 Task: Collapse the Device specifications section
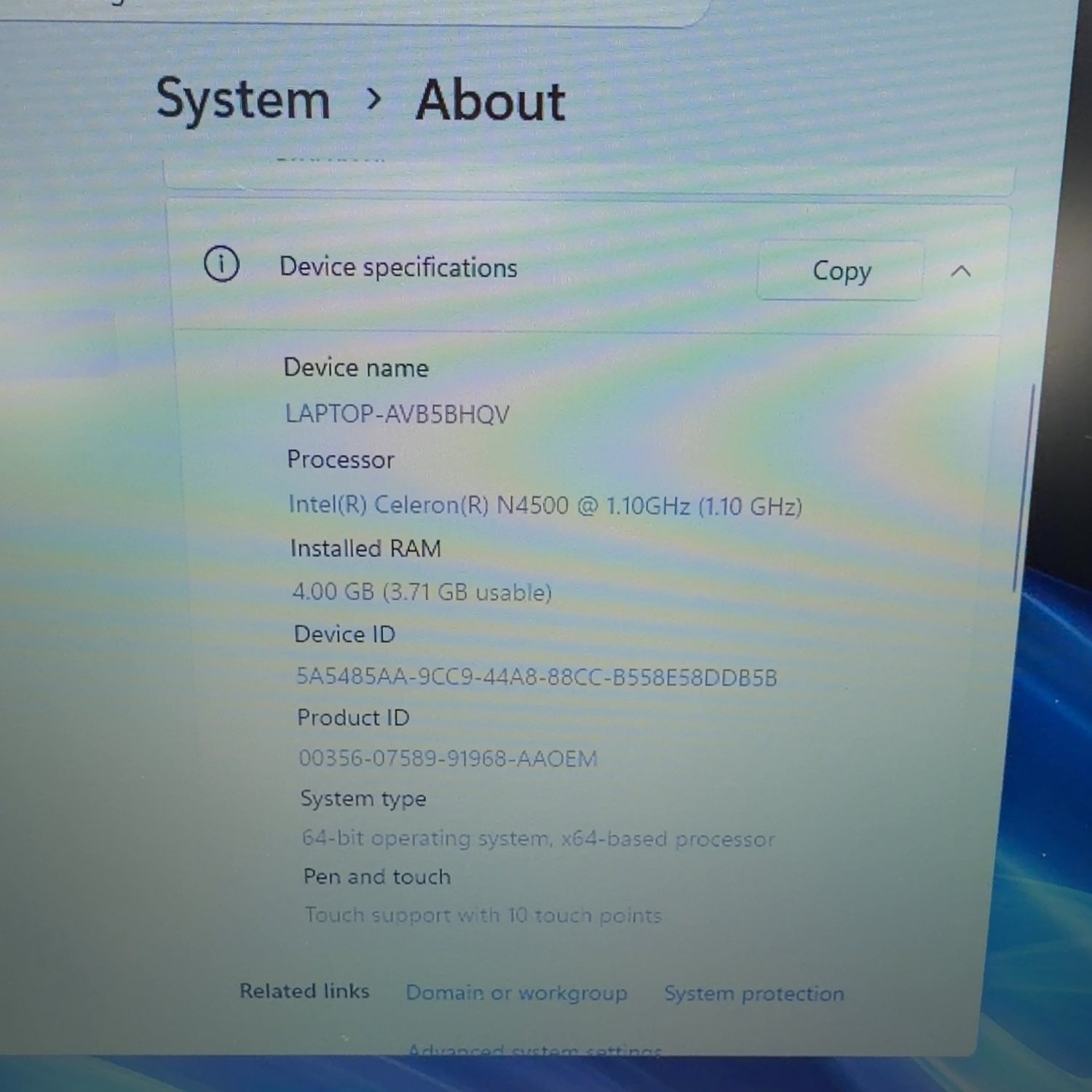point(961,272)
